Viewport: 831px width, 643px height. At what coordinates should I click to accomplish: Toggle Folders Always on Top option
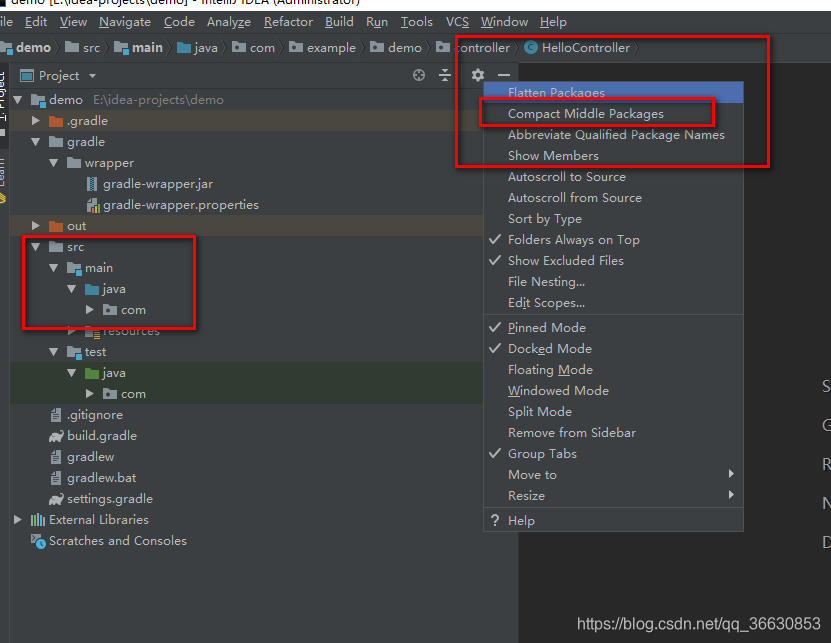614,240
